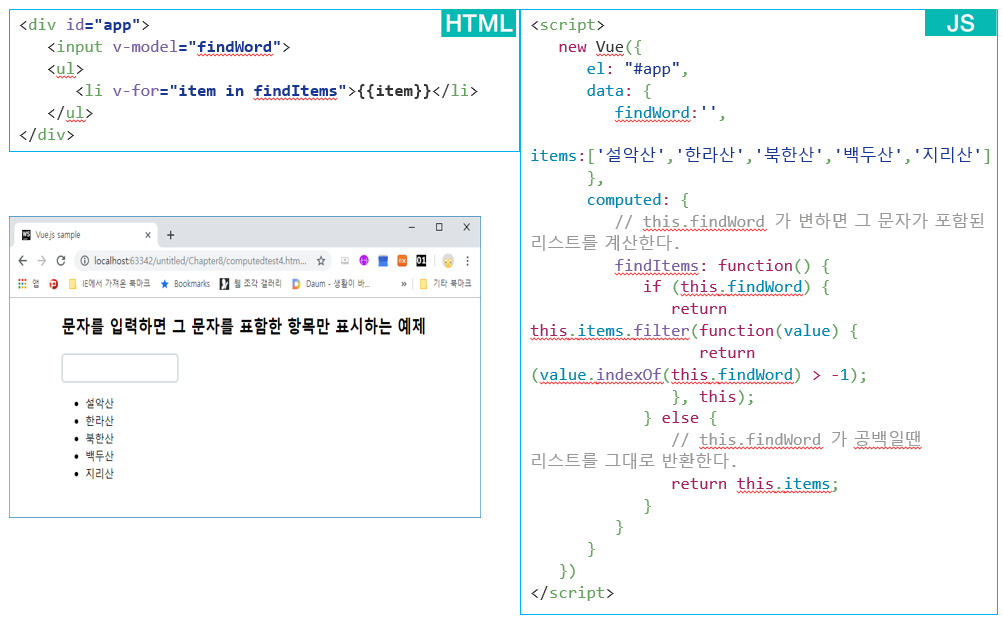Open the '기타 북마크' folder
Screen dimensions: 1003x619
pos(445,284)
